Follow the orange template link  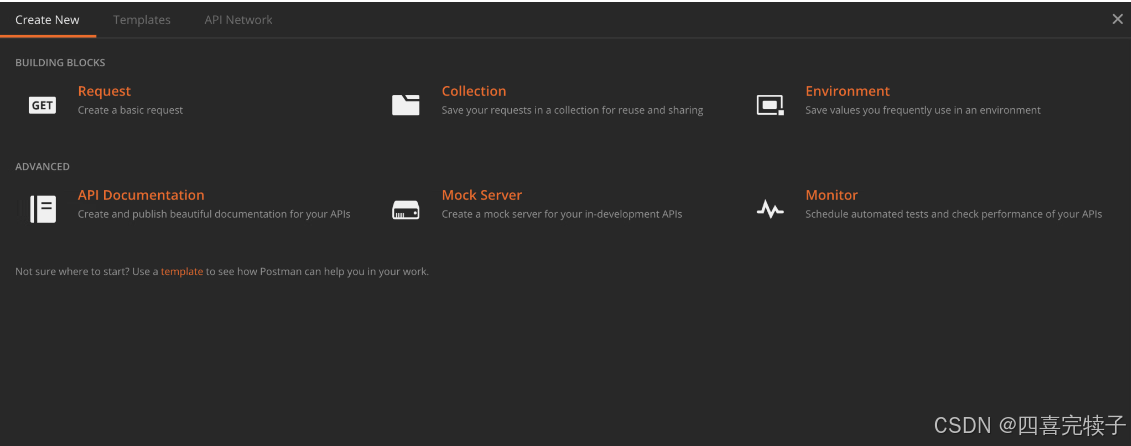(x=182, y=272)
